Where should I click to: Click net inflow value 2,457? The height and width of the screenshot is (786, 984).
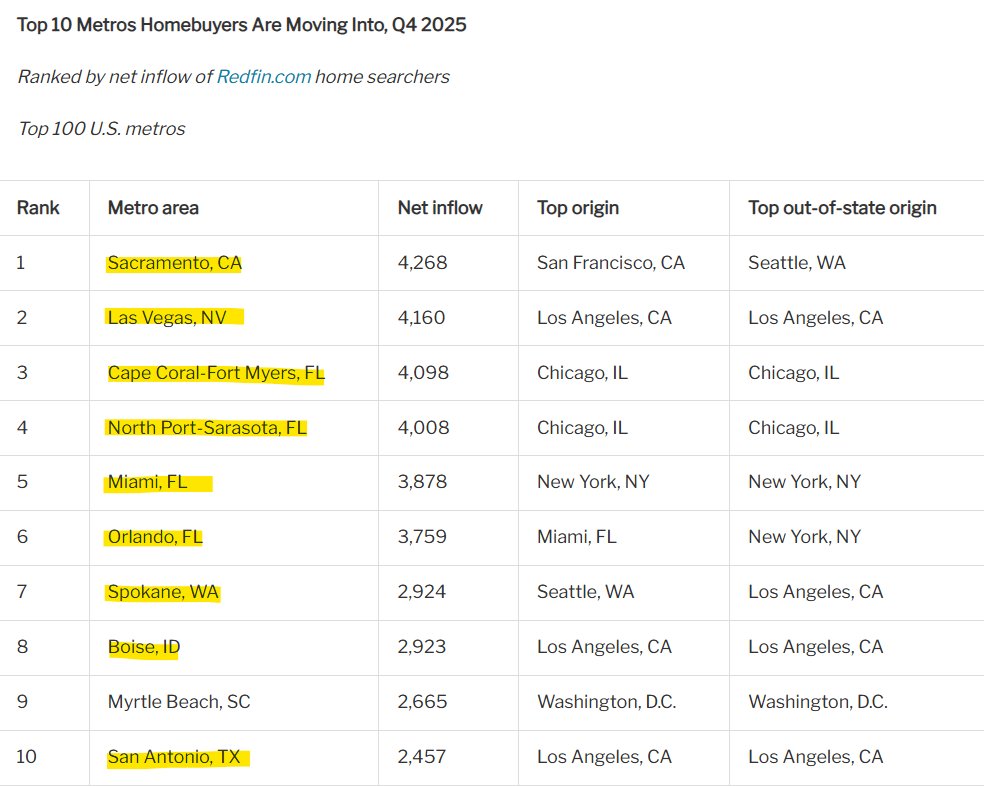(x=422, y=757)
